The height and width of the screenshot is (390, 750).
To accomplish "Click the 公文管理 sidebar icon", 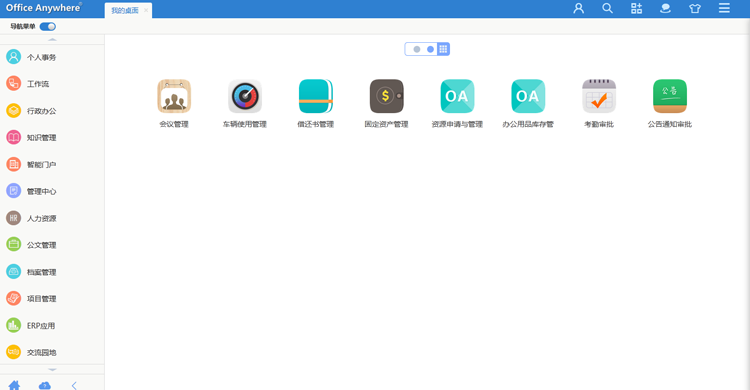I will (x=13, y=245).
